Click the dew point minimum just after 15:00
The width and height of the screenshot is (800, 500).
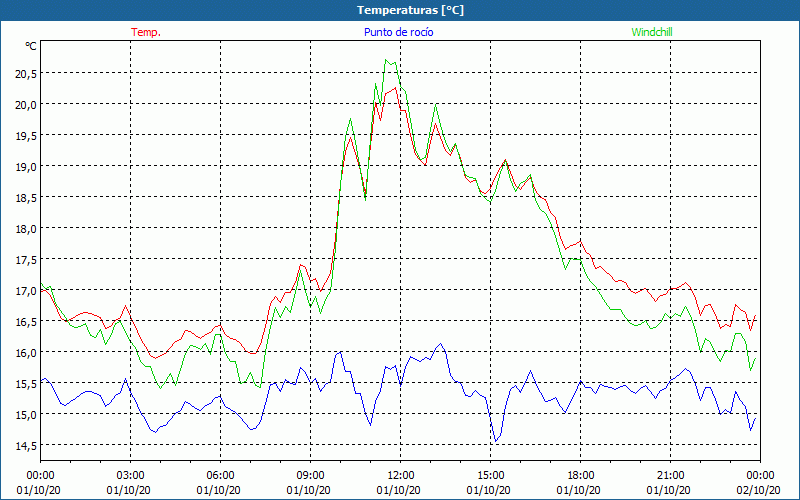point(495,441)
